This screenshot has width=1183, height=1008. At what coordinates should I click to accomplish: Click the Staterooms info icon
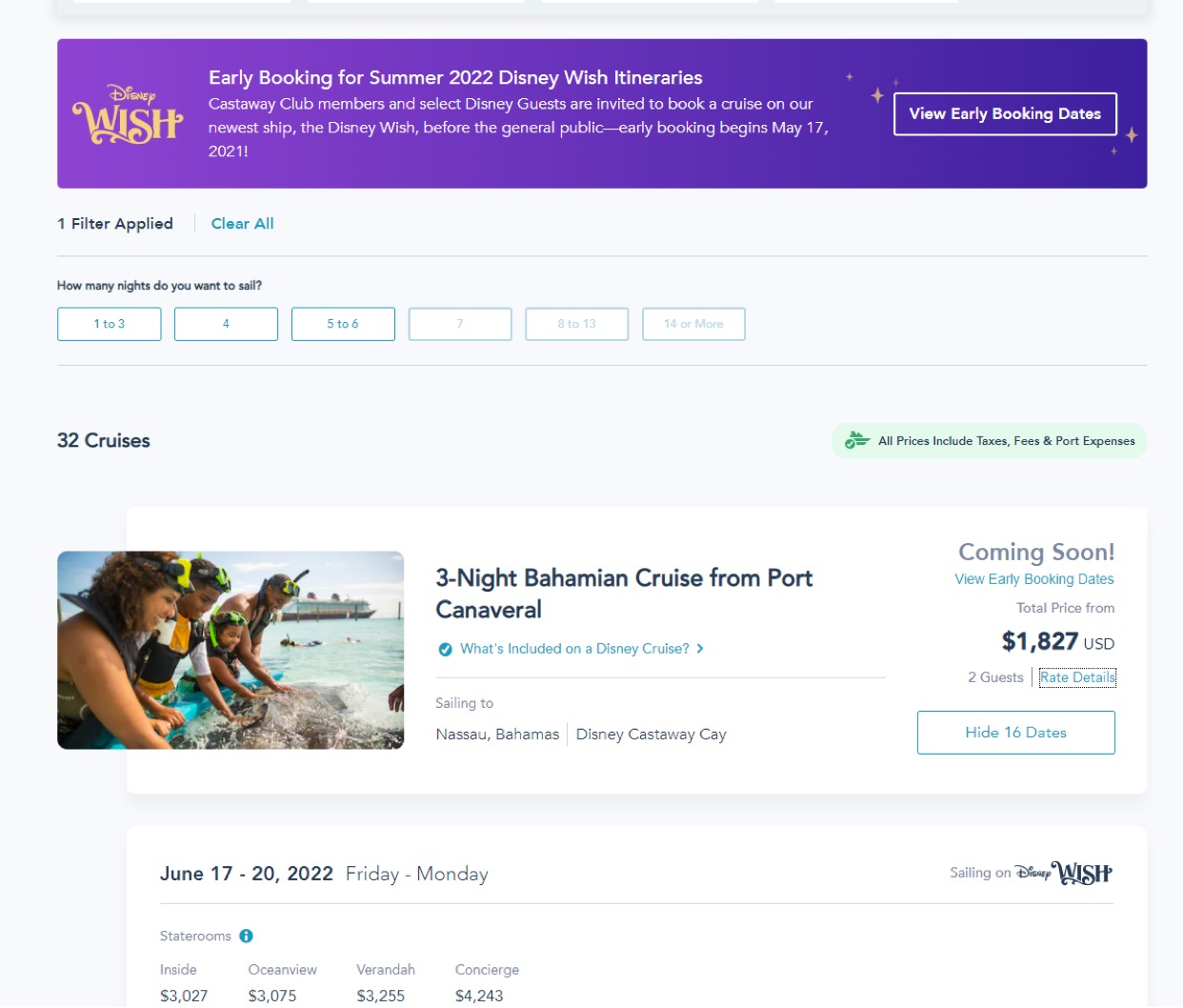coord(246,936)
